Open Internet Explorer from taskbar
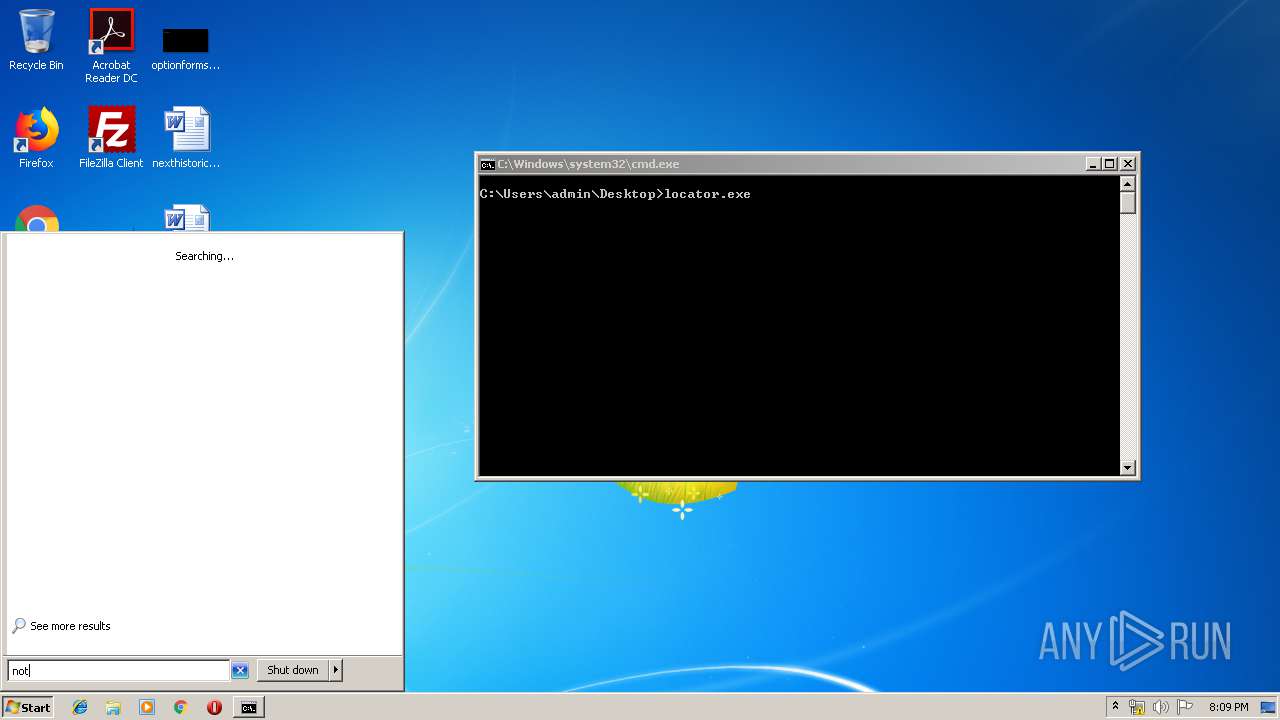Image resolution: width=1280 pixels, height=720 pixels. click(x=80, y=707)
